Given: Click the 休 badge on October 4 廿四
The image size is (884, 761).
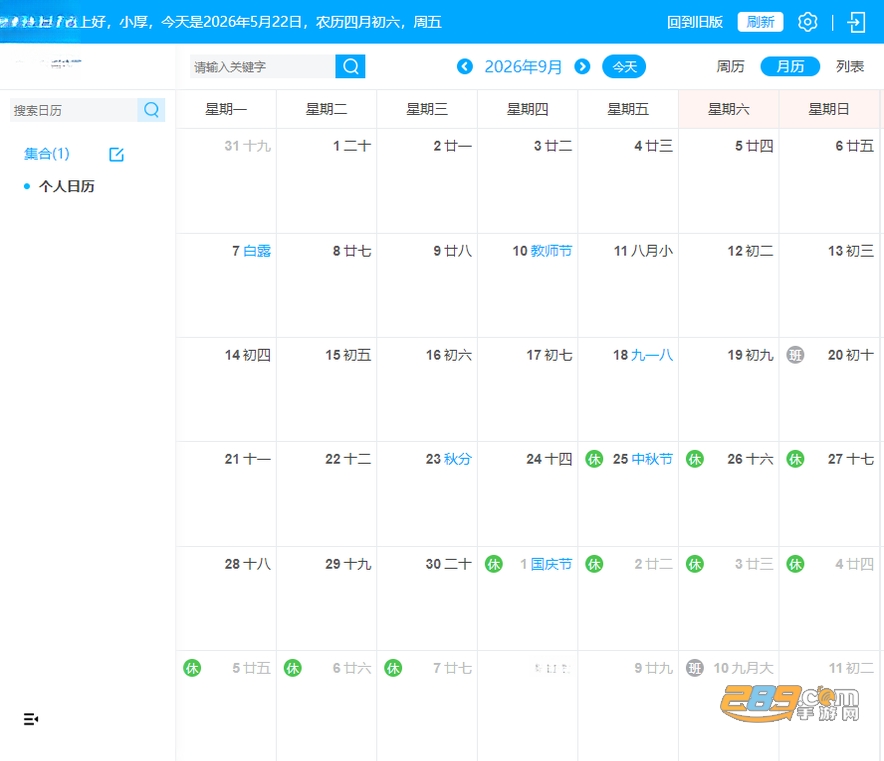Looking at the screenshot, I should click(795, 564).
